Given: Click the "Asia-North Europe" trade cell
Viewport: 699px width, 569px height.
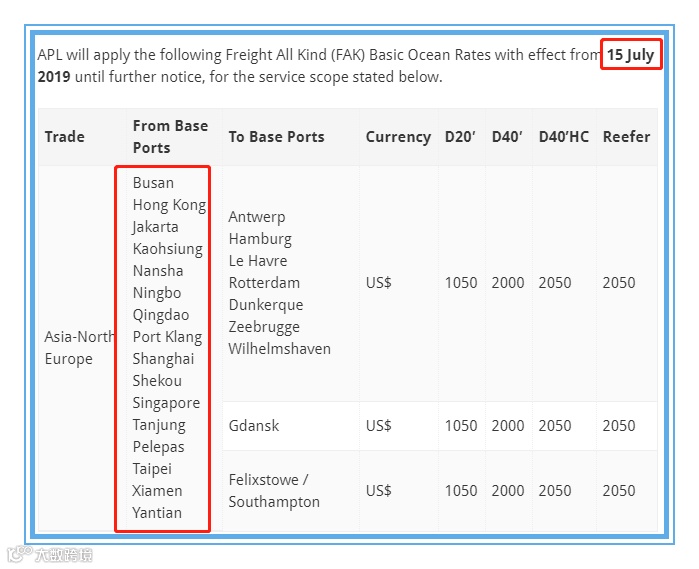Looking at the screenshot, I should tap(80, 348).
